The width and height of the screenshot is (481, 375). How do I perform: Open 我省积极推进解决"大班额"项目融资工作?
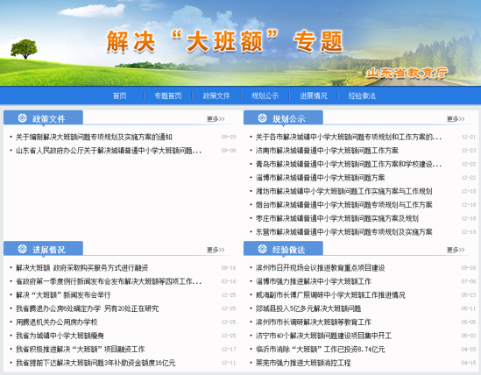point(80,349)
